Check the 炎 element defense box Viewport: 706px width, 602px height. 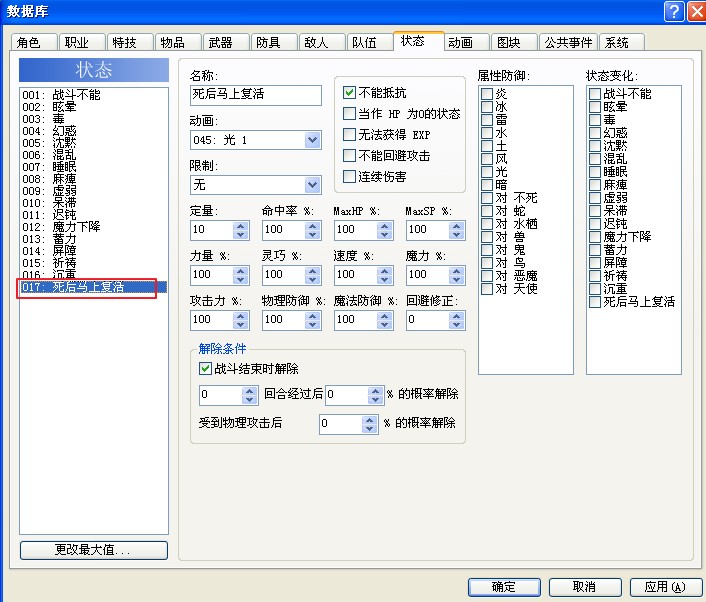487,94
